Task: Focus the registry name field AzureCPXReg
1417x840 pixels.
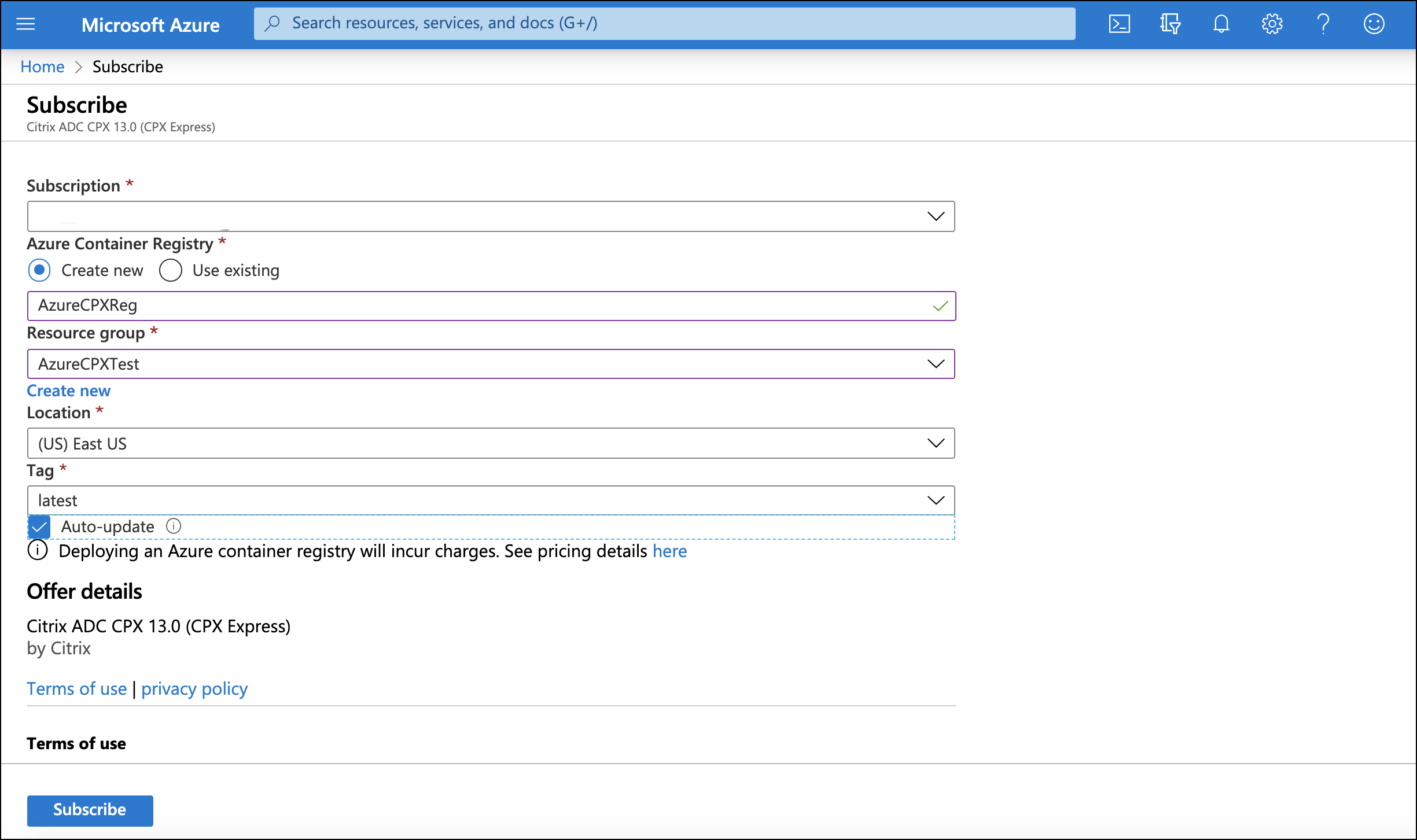Action: [x=491, y=306]
